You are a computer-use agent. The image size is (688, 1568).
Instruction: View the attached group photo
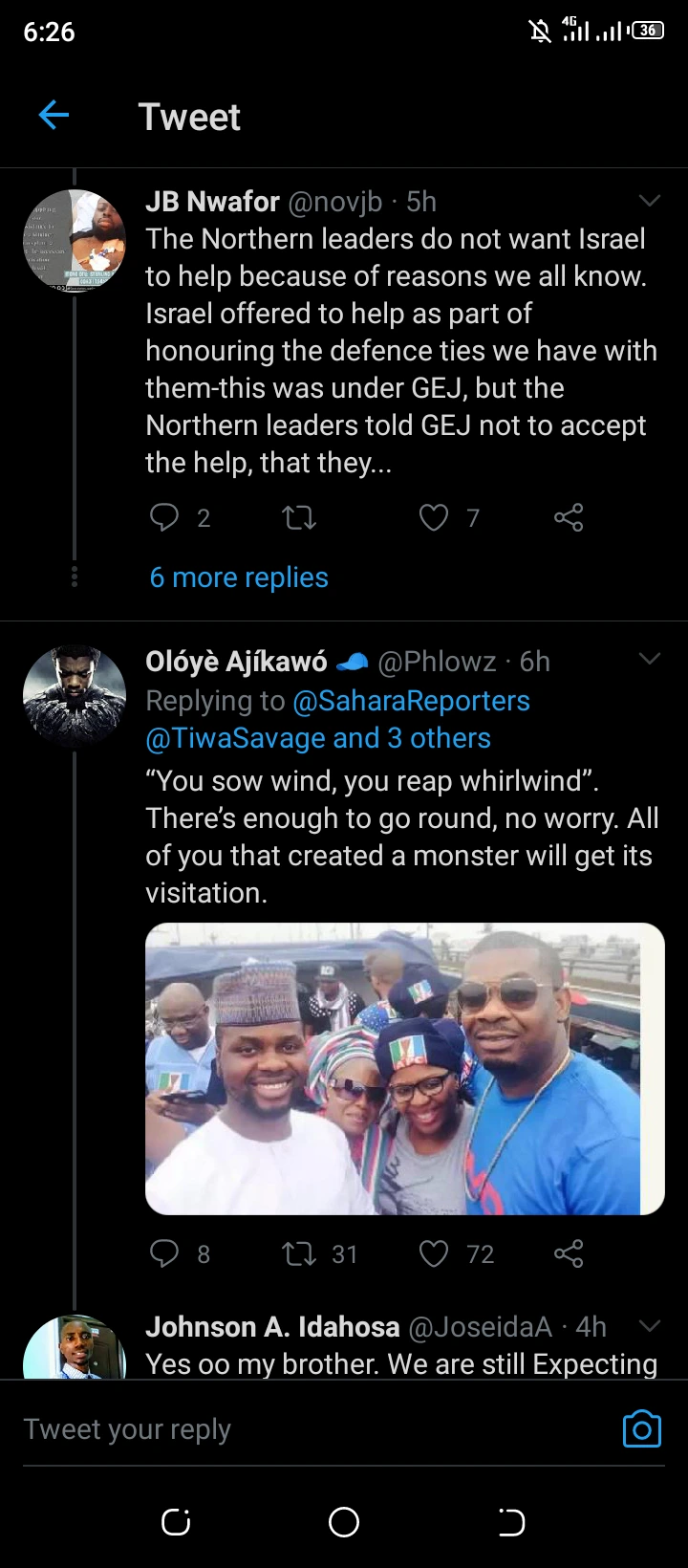coord(405,1069)
